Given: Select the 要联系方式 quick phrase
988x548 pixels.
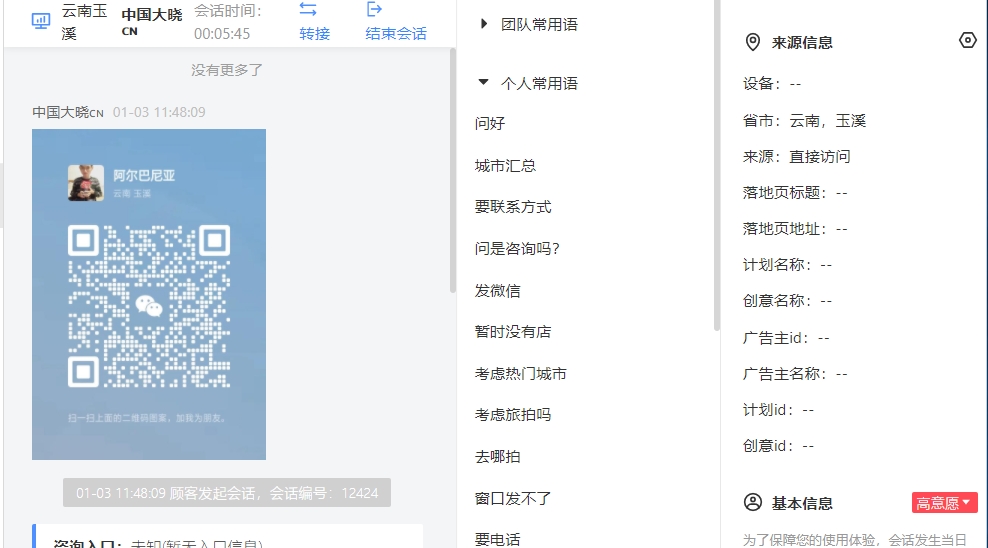Looking at the screenshot, I should pyautogui.click(x=513, y=207).
